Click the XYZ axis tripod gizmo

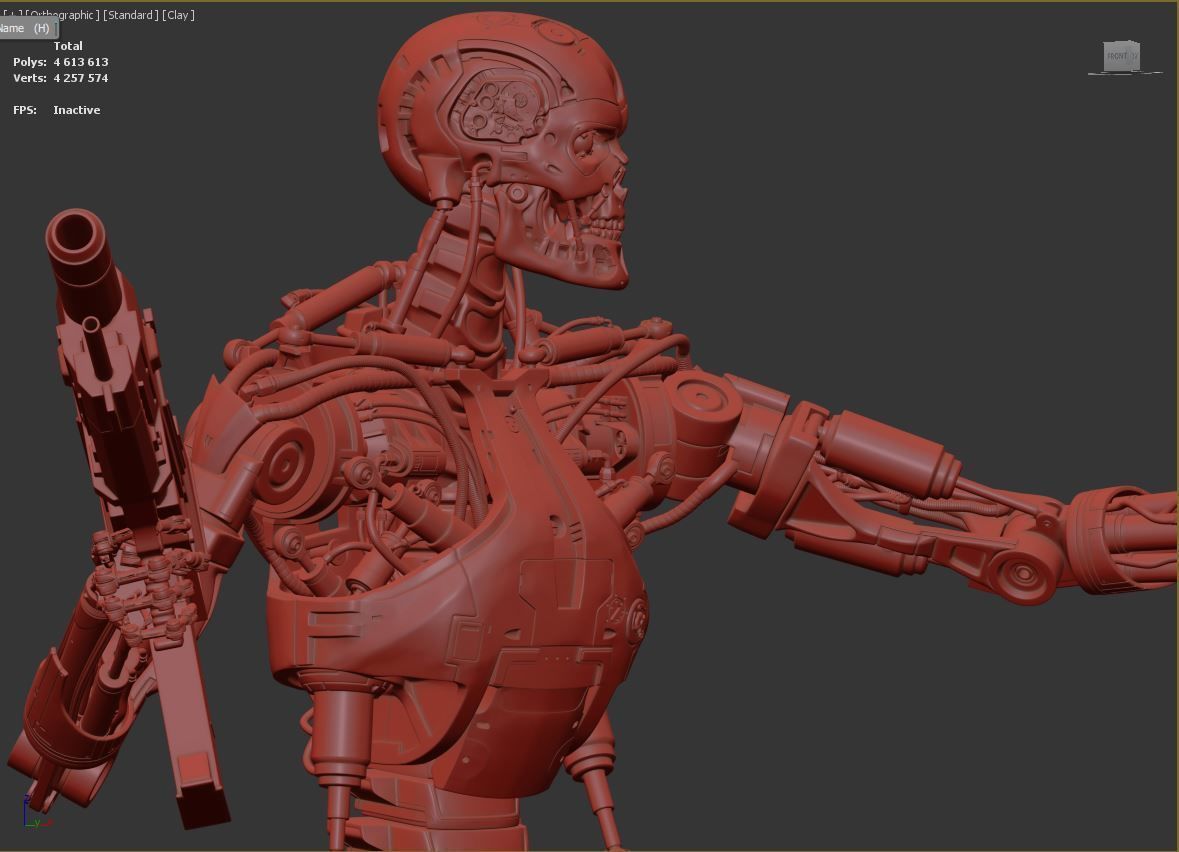(x=36, y=812)
